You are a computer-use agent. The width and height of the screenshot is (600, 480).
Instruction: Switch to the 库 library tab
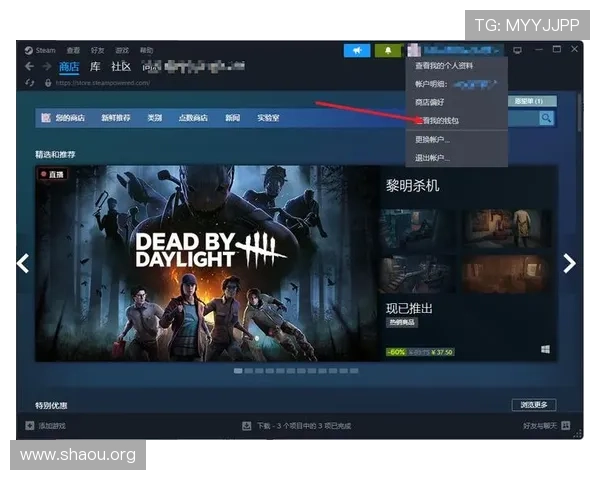(95, 67)
